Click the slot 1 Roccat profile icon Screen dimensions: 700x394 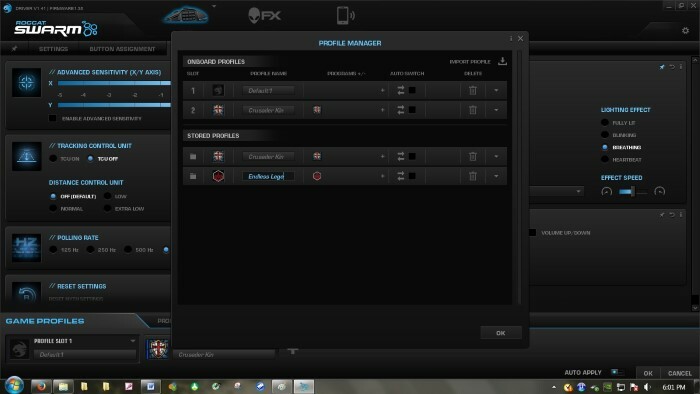tap(218, 91)
